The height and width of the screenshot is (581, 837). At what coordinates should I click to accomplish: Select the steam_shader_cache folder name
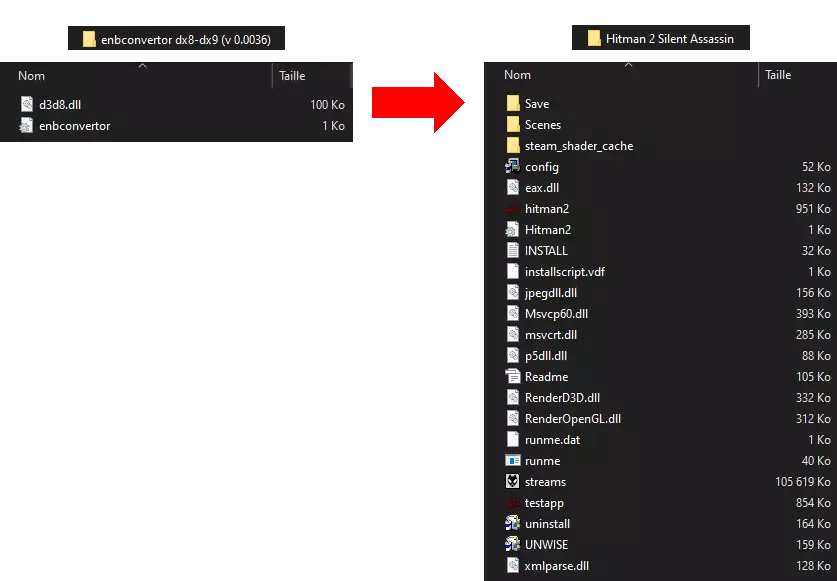tap(579, 146)
